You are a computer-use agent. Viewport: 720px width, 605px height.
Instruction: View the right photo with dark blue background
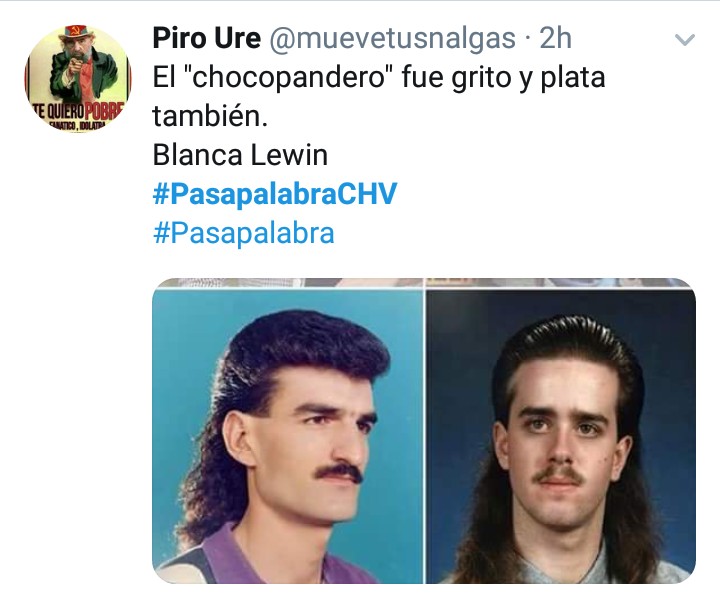pyautogui.click(x=561, y=437)
